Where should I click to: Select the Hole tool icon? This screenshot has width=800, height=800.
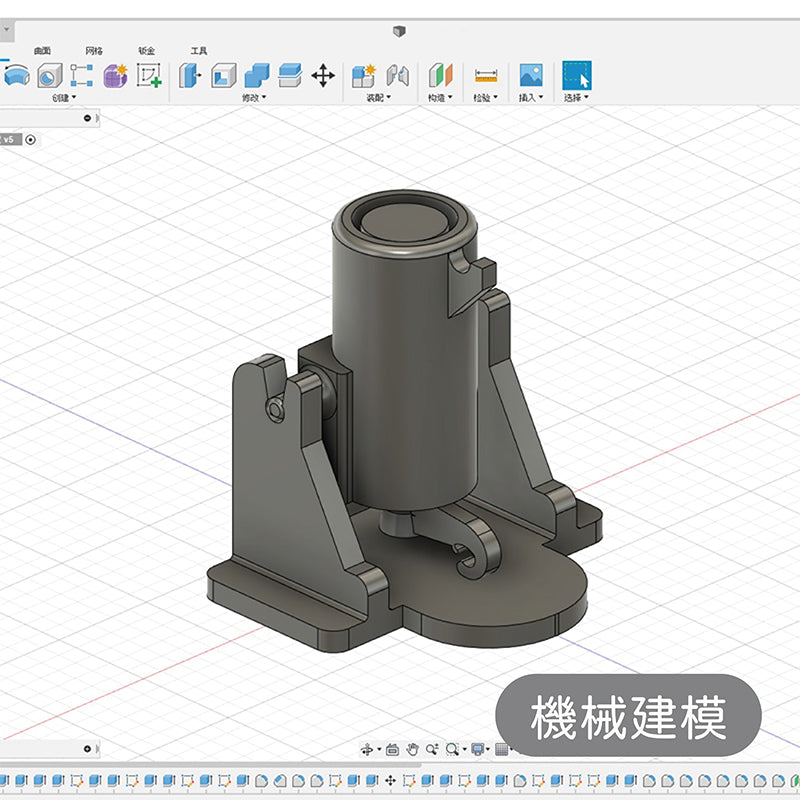(49, 76)
